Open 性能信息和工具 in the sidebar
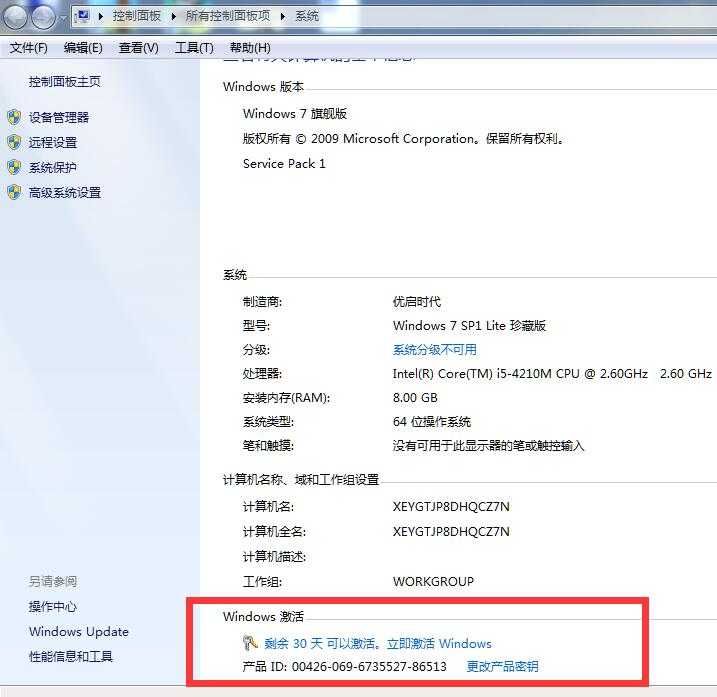Image resolution: width=717 pixels, height=697 pixels. (x=71, y=657)
